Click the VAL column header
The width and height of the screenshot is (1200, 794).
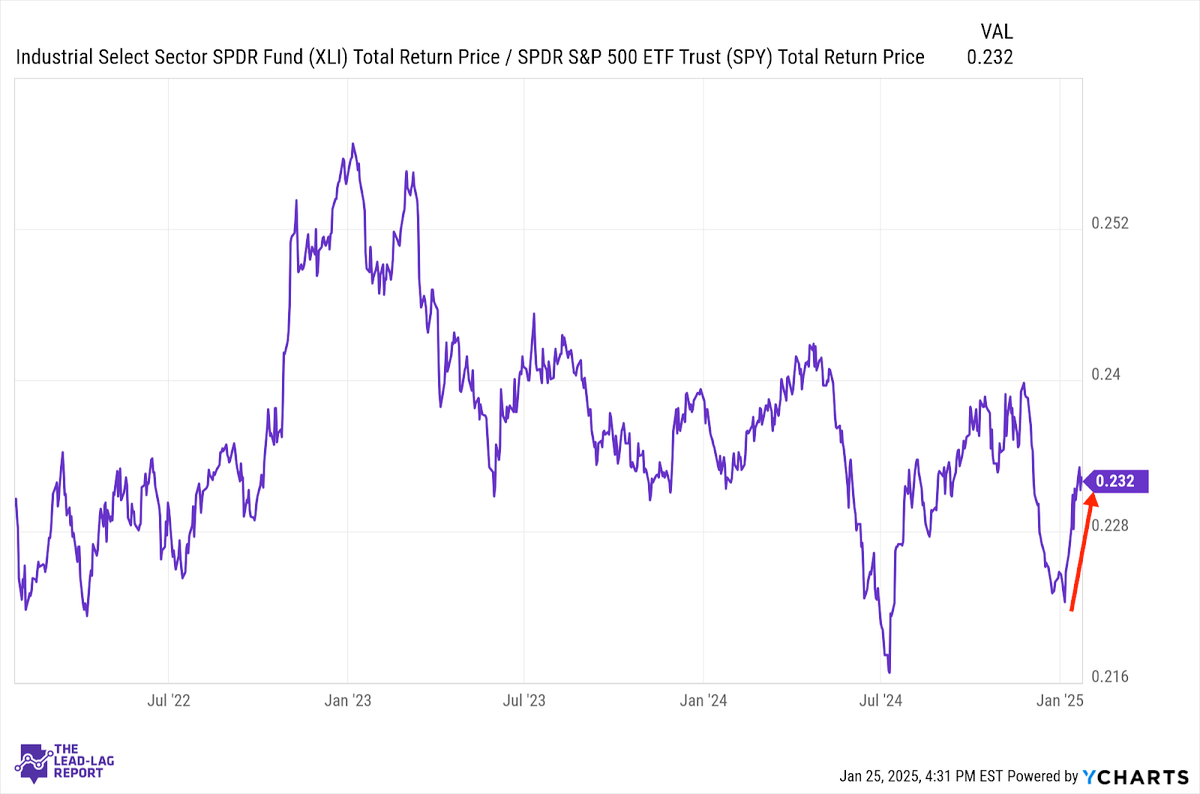(x=995, y=31)
